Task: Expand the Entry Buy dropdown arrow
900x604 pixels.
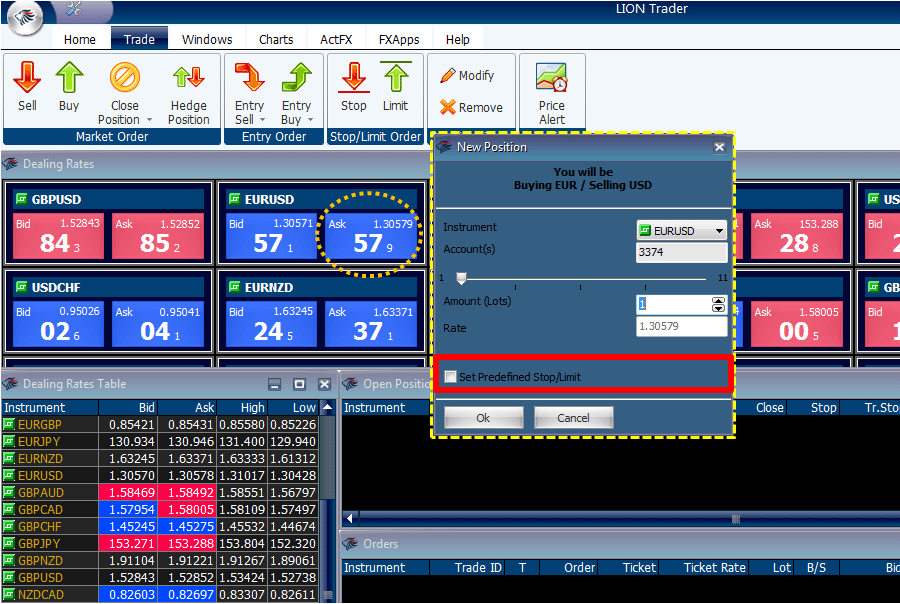Action: click(311, 120)
